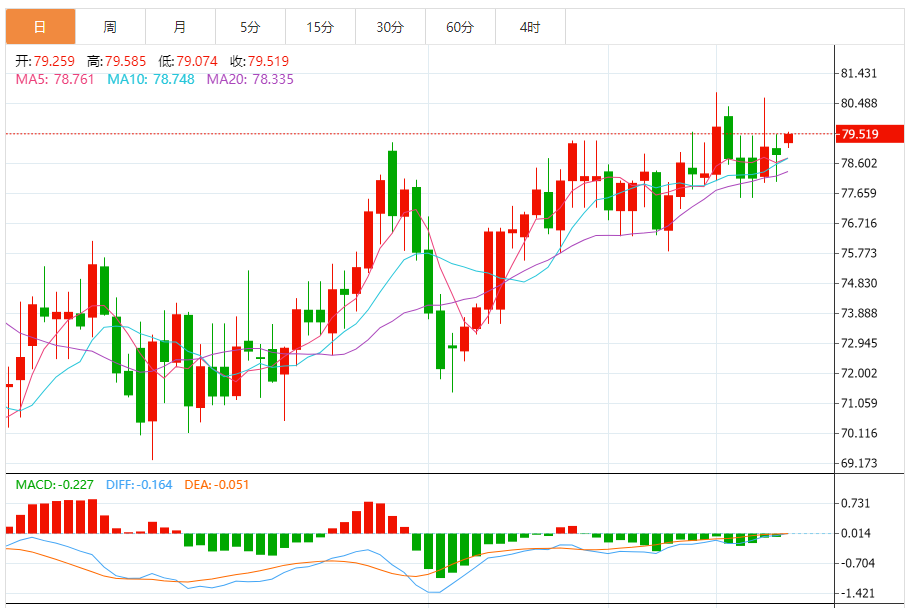The width and height of the screenshot is (912, 608).
Task: Click the MA10: 78.748 indicator label
Action: [151, 79]
